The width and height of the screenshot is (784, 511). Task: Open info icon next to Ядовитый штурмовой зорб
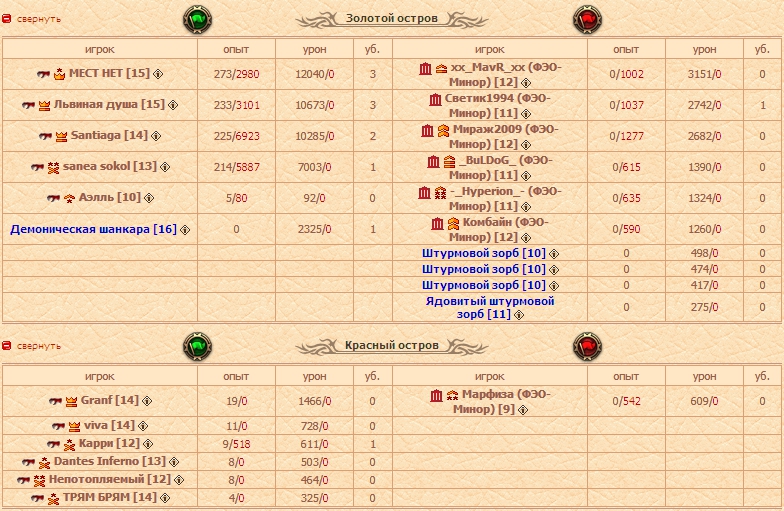[519, 315]
